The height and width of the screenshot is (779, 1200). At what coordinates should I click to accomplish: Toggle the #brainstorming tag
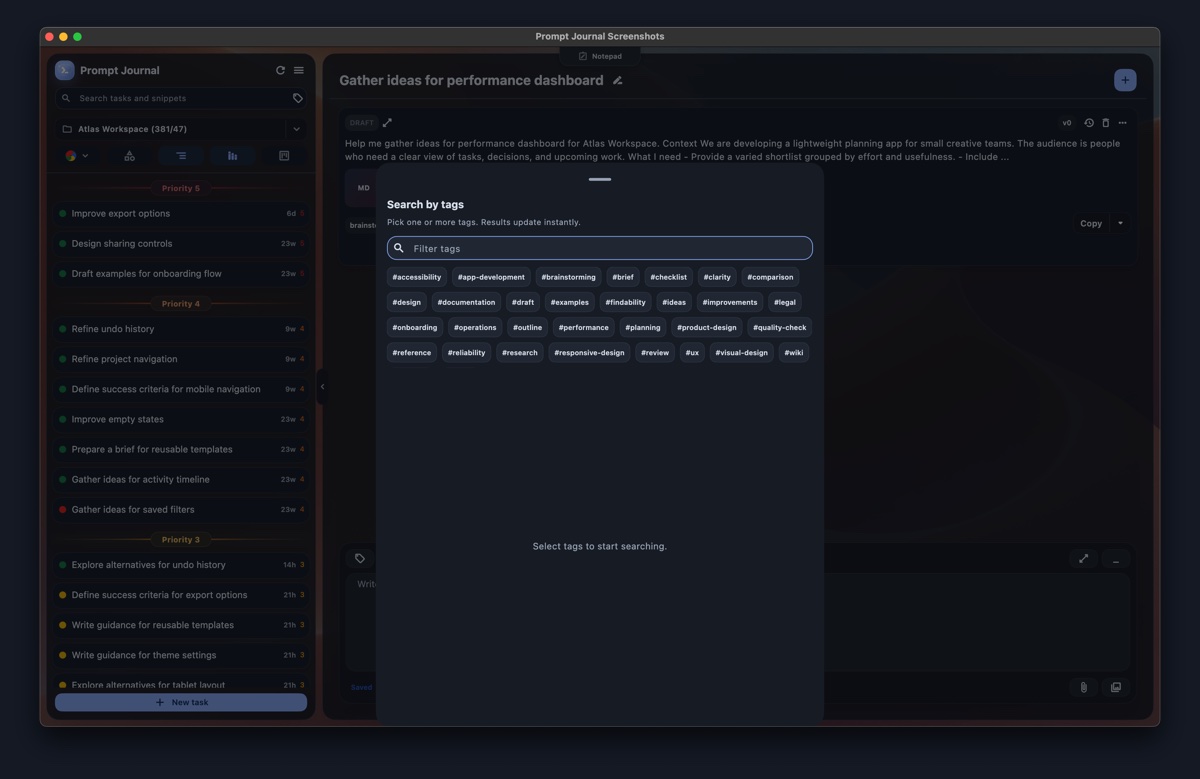click(x=568, y=277)
